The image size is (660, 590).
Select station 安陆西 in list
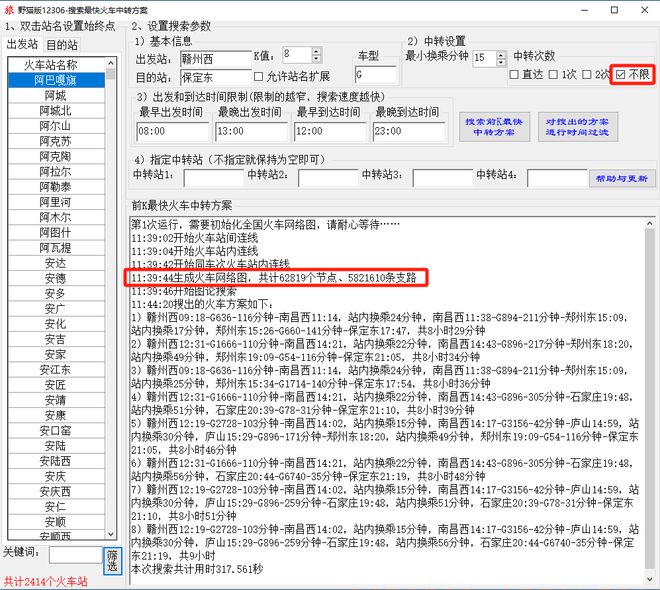coord(56,461)
